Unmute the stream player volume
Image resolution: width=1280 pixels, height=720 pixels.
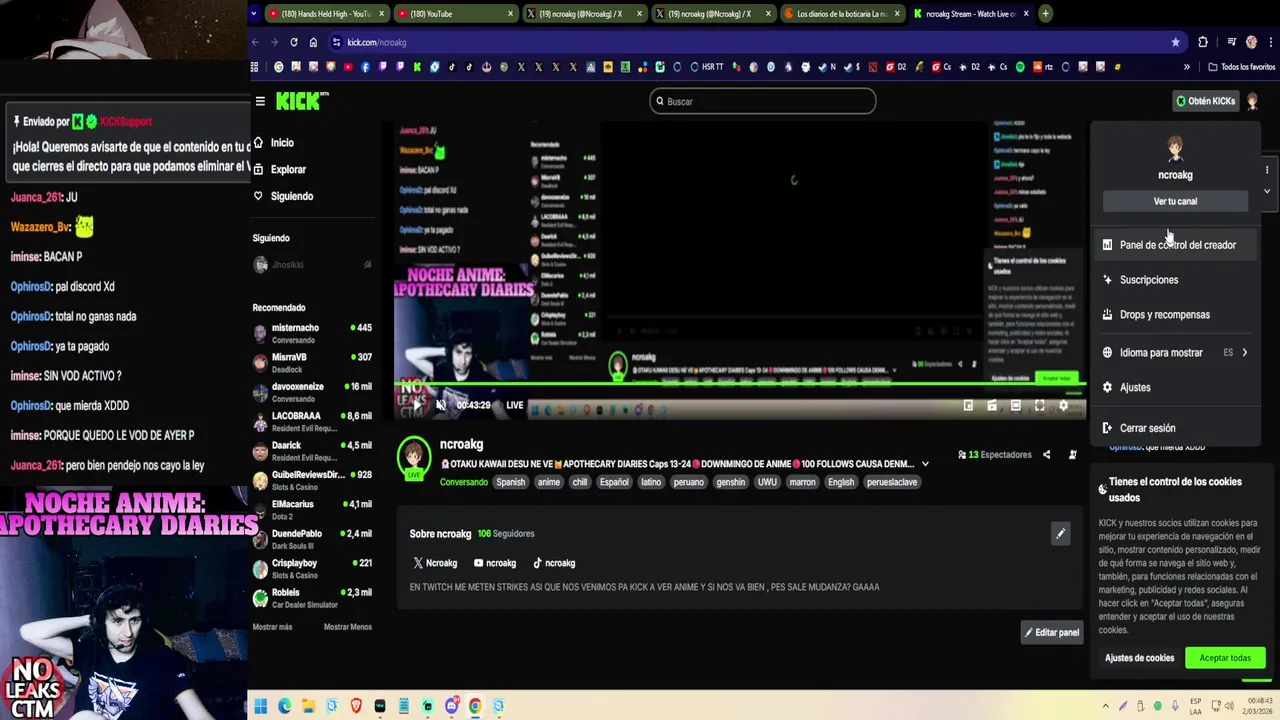440,405
